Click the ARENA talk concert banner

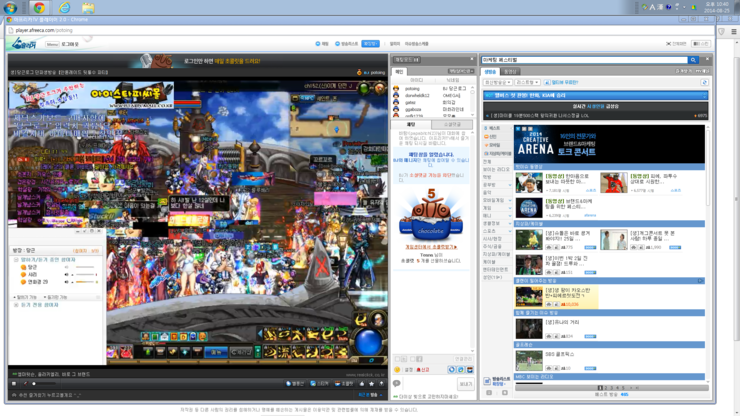click(x=609, y=144)
